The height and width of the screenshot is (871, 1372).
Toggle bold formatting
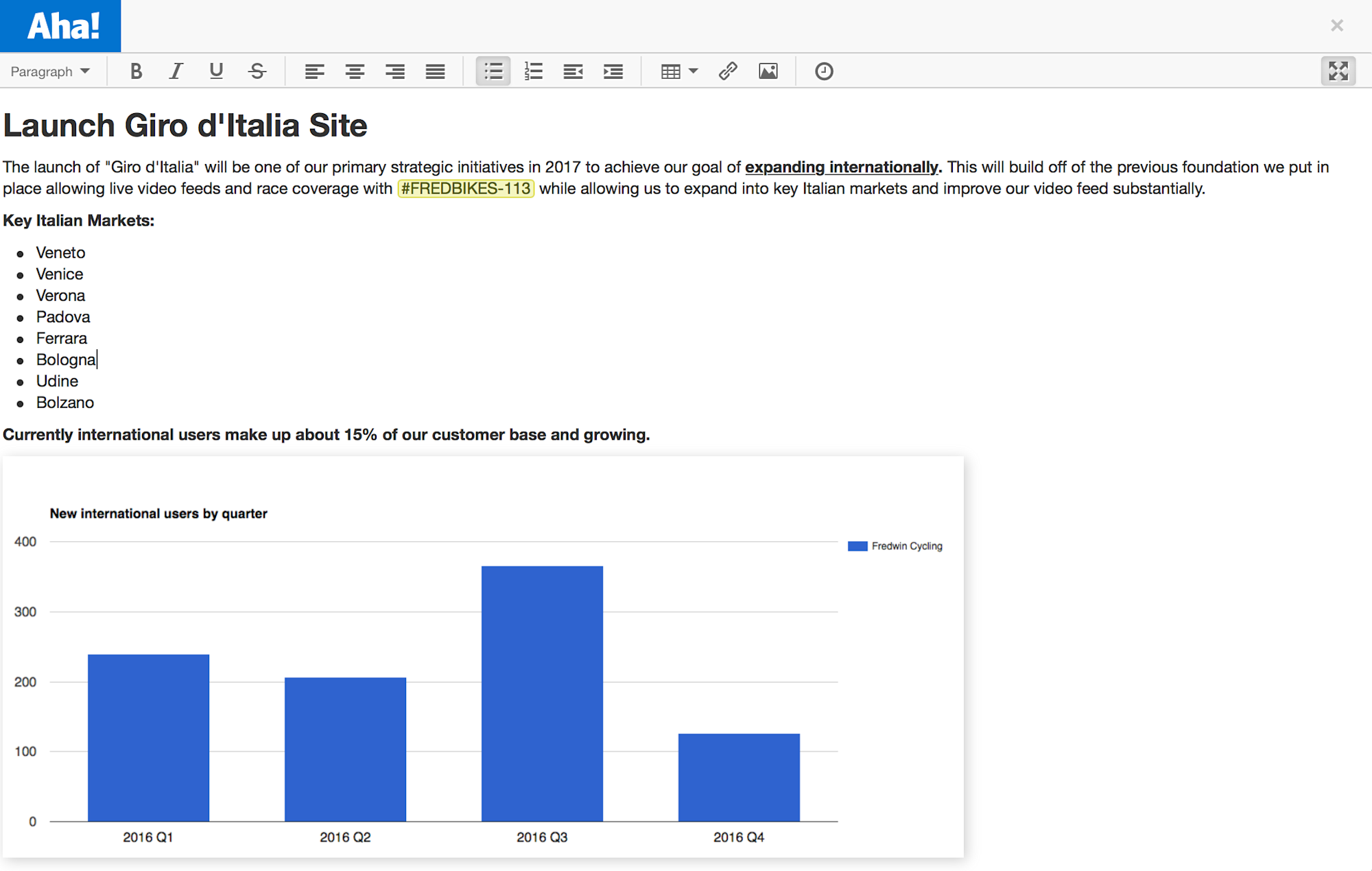click(136, 71)
